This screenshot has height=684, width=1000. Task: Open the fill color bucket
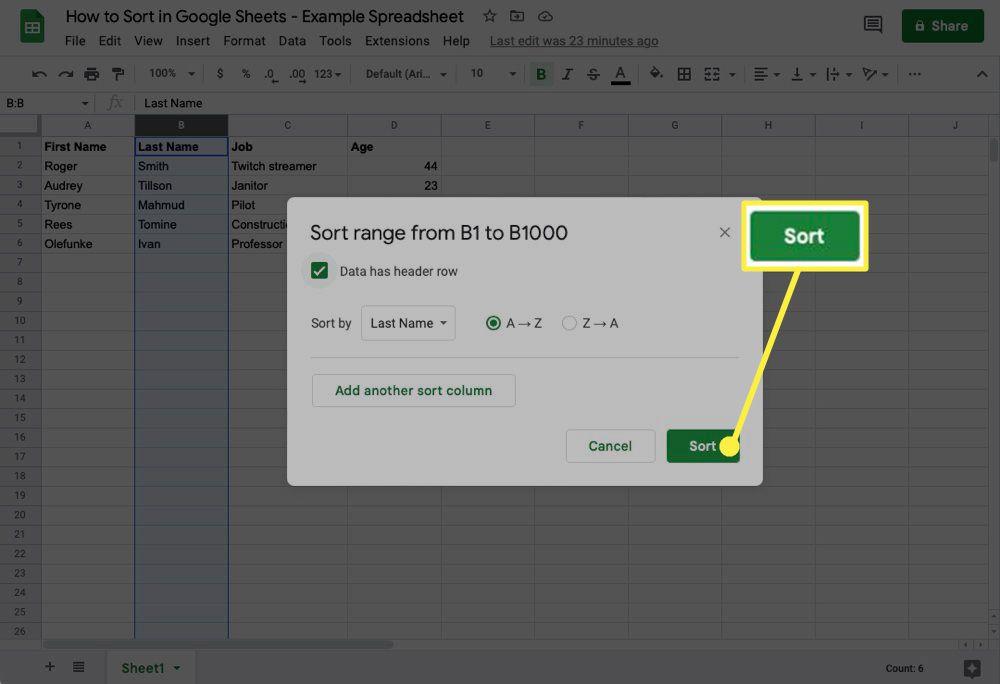point(656,73)
